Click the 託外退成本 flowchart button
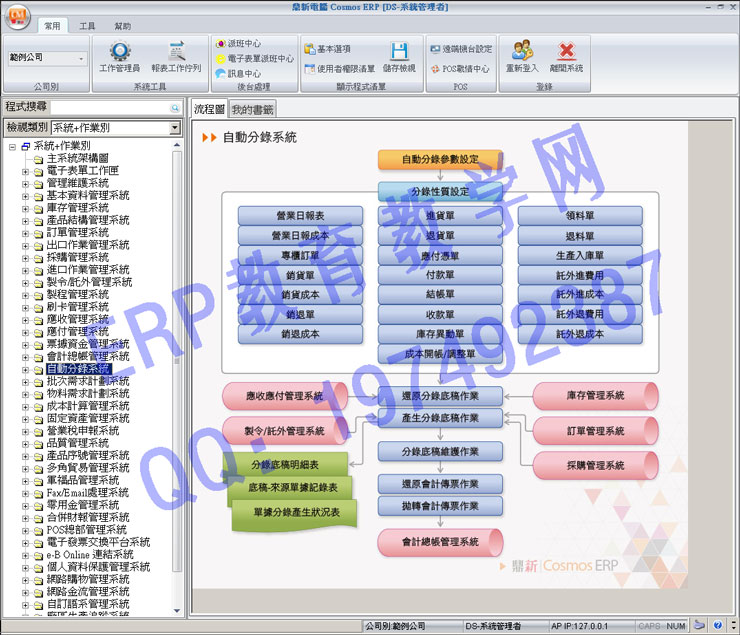 [580, 334]
